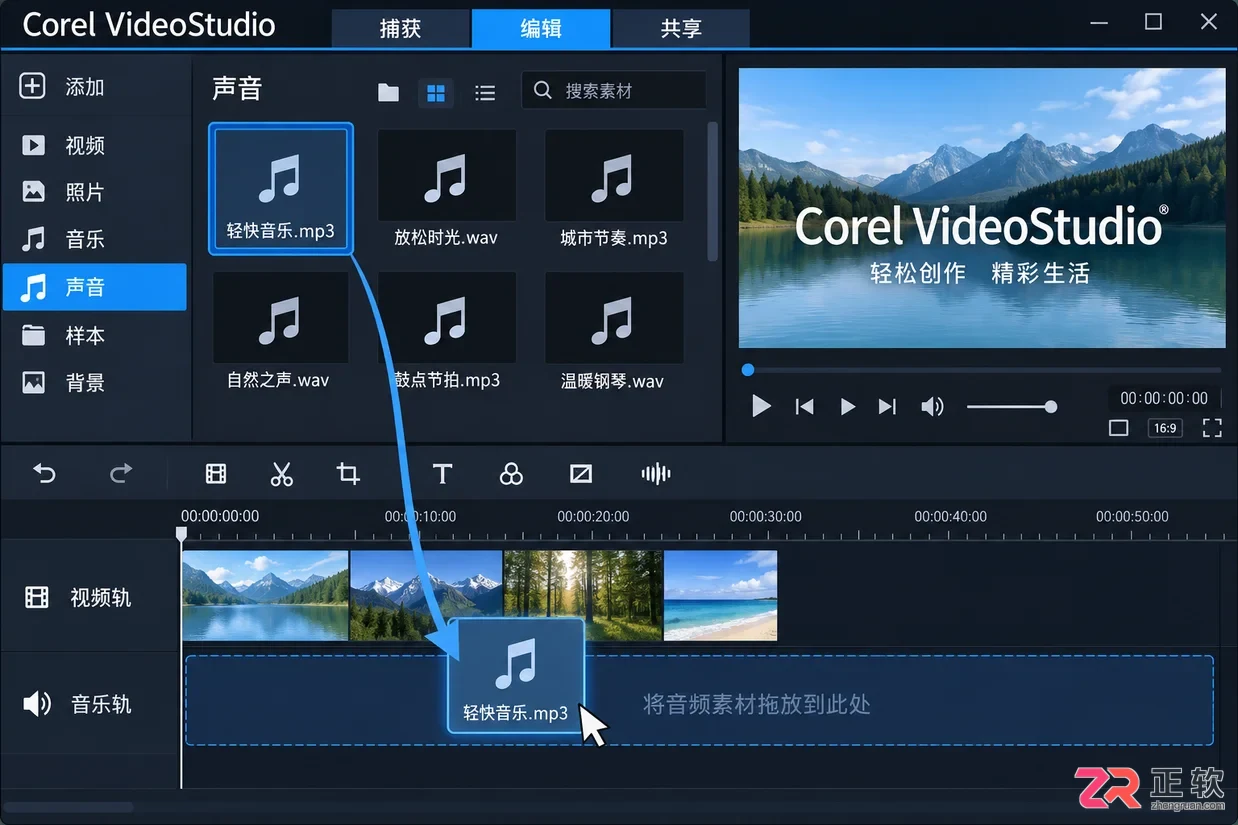Open the 16:9 aspect ratio selector
This screenshot has height=825, width=1238.
tap(1165, 428)
